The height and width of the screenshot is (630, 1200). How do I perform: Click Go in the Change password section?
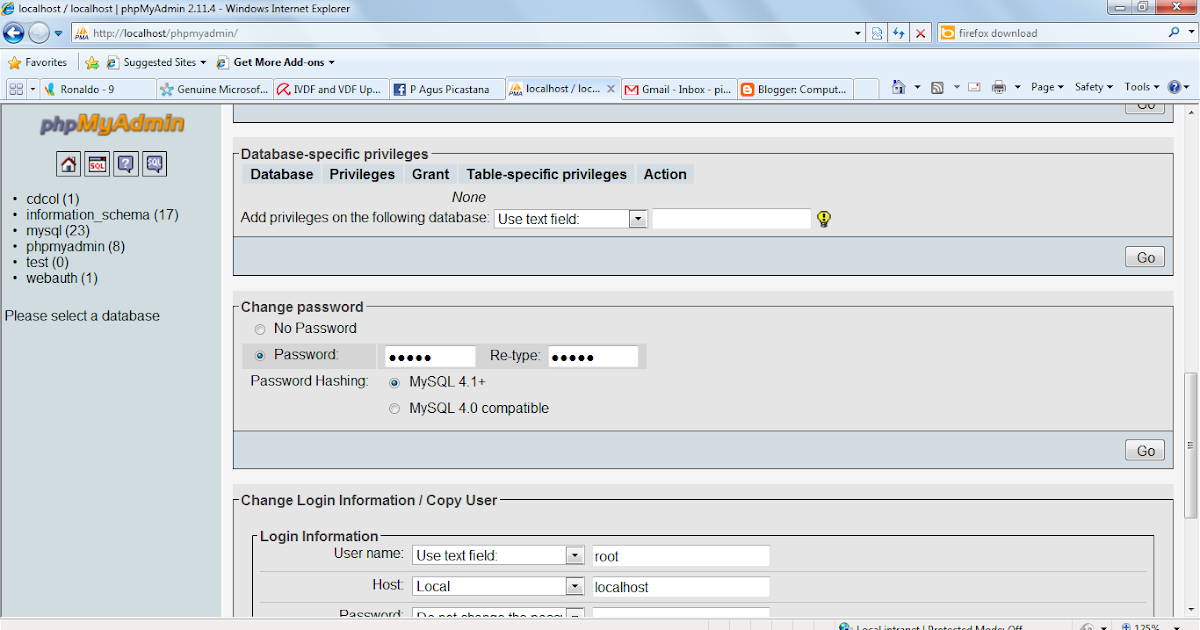click(x=1144, y=450)
